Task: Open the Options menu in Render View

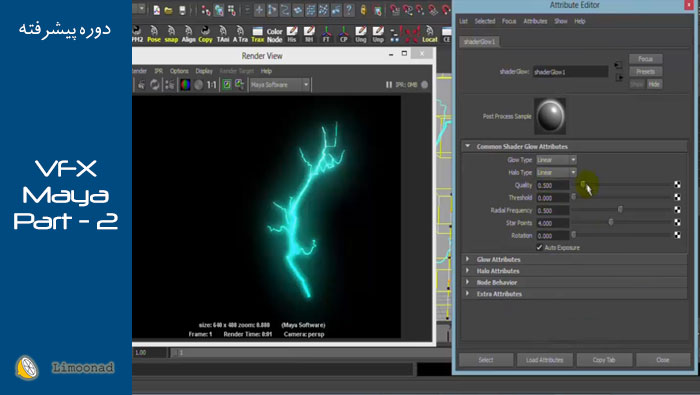Action: click(x=179, y=71)
